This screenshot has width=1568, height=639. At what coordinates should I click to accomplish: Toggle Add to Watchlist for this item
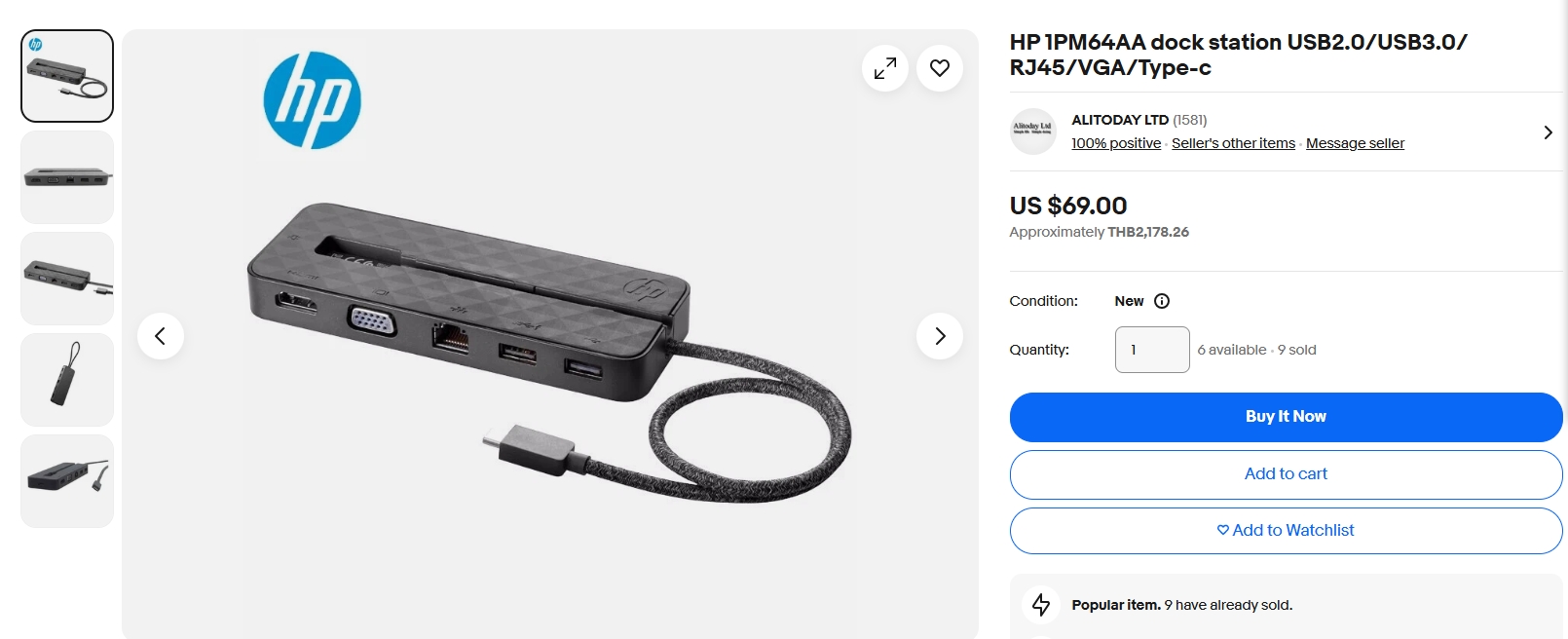coord(1286,531)
